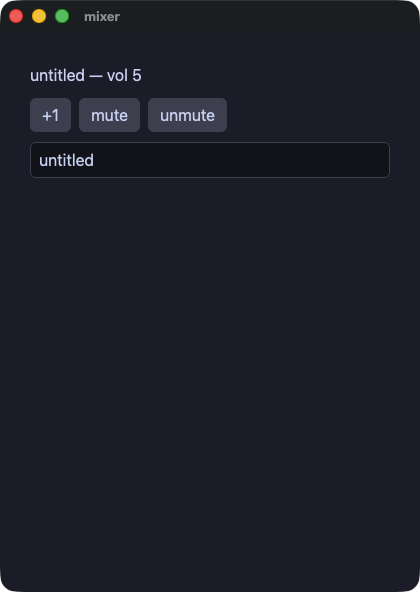Restore sound with the unmute button
Viewport: 420px width, 592px height.
point(187,115)
